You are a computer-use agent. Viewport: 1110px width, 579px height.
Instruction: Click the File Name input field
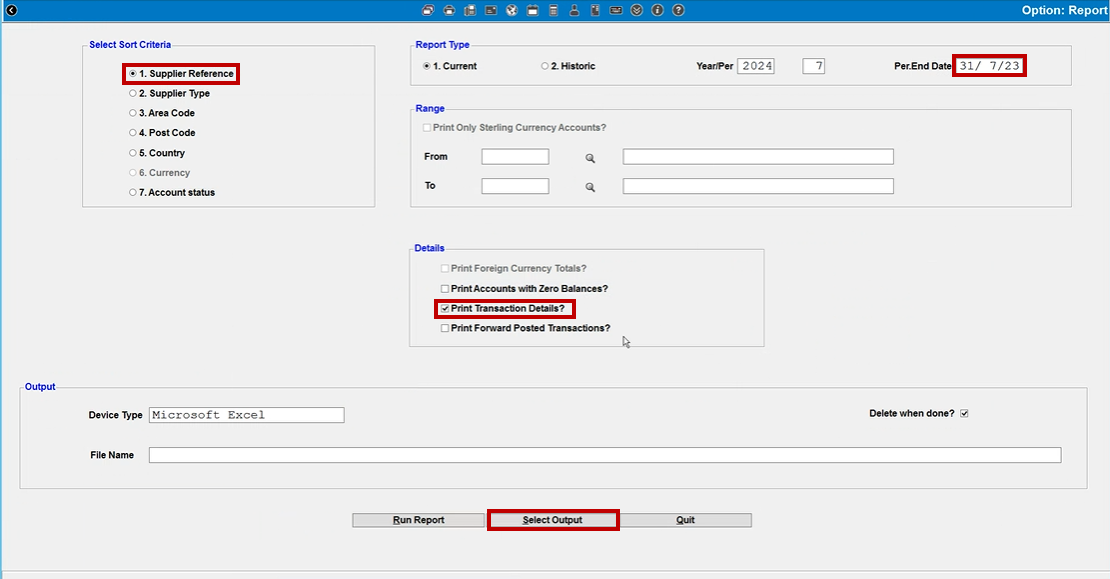pyautogui.click(x=605, y=455)
